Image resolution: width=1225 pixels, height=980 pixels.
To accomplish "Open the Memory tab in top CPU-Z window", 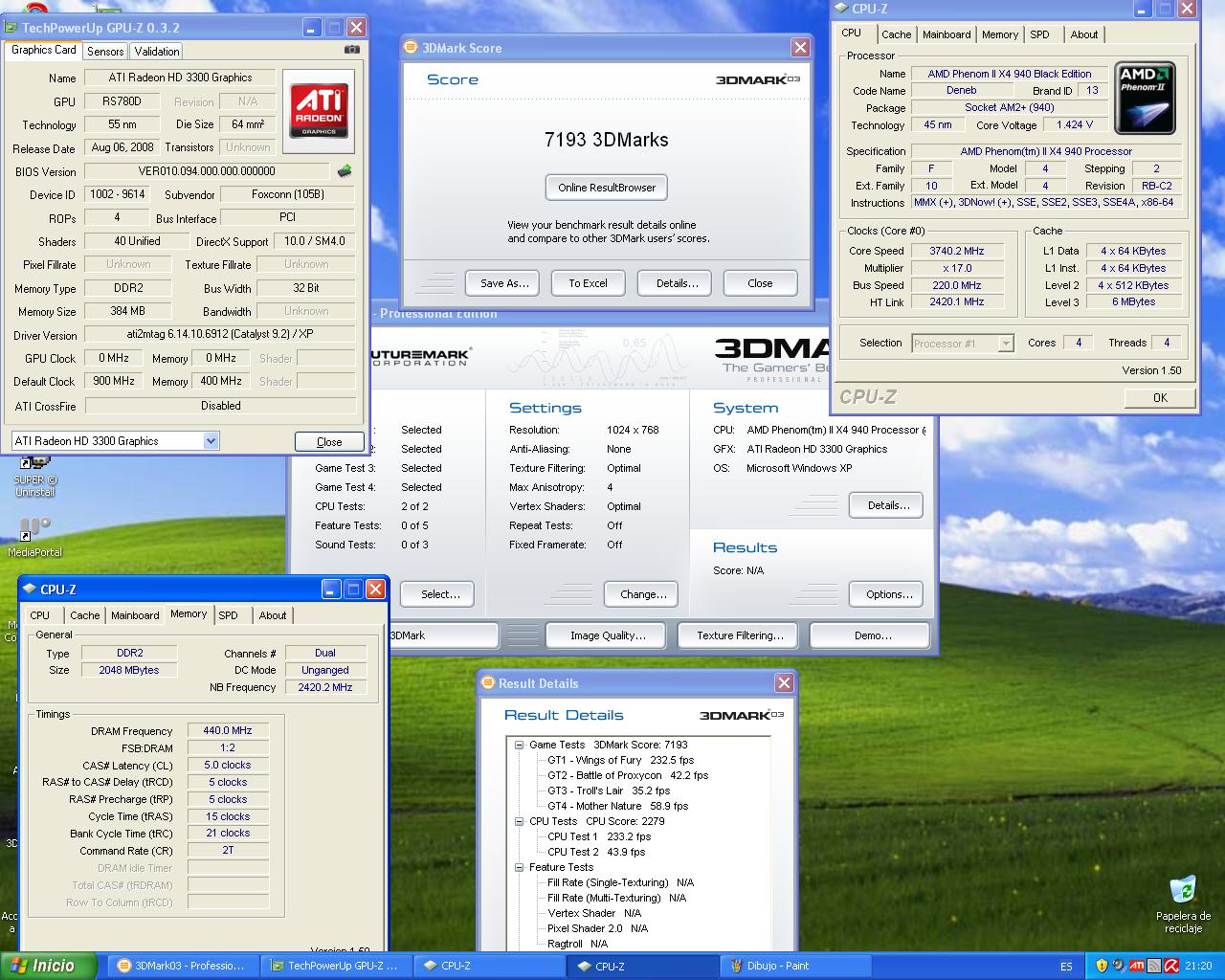I will coord(1000,34).
